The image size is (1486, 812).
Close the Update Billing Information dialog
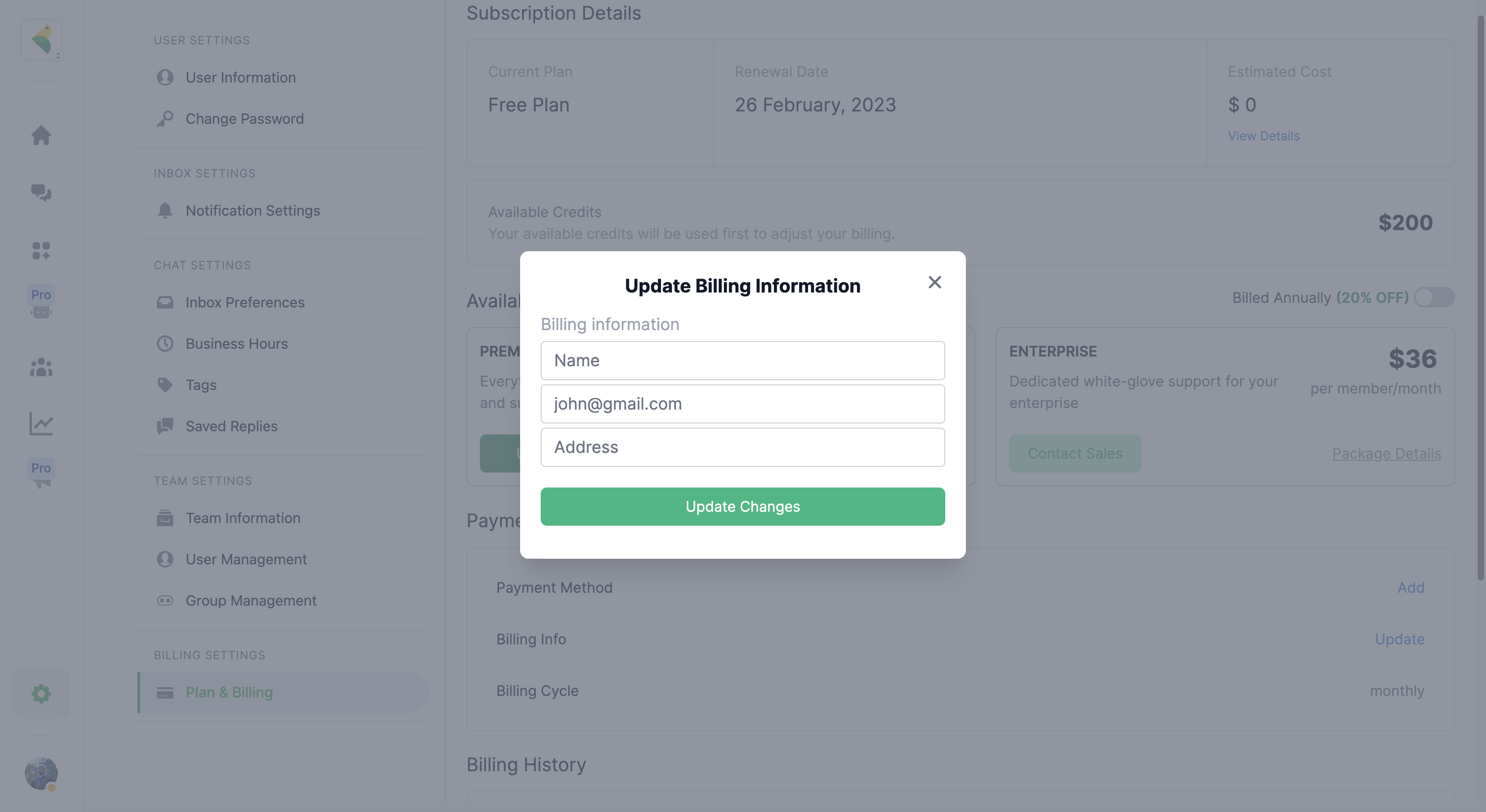tap(934, 282)
